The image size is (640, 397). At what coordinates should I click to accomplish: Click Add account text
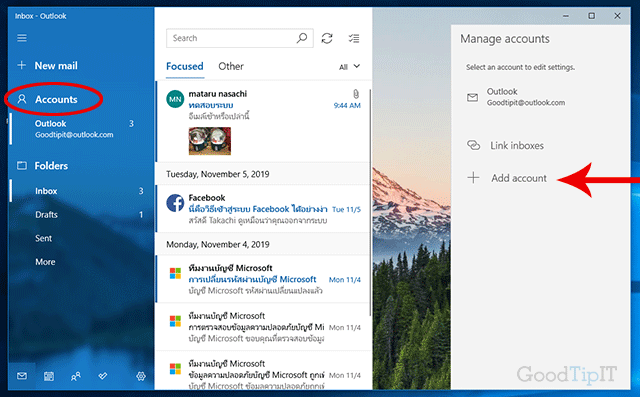(519, 178)
